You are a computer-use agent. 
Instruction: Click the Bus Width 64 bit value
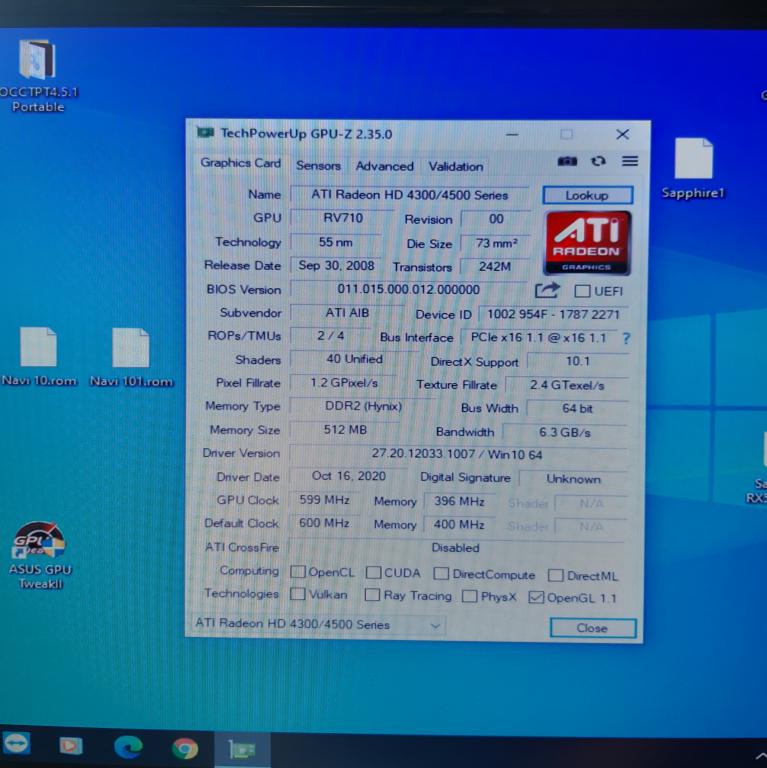(x=577, y=408)
